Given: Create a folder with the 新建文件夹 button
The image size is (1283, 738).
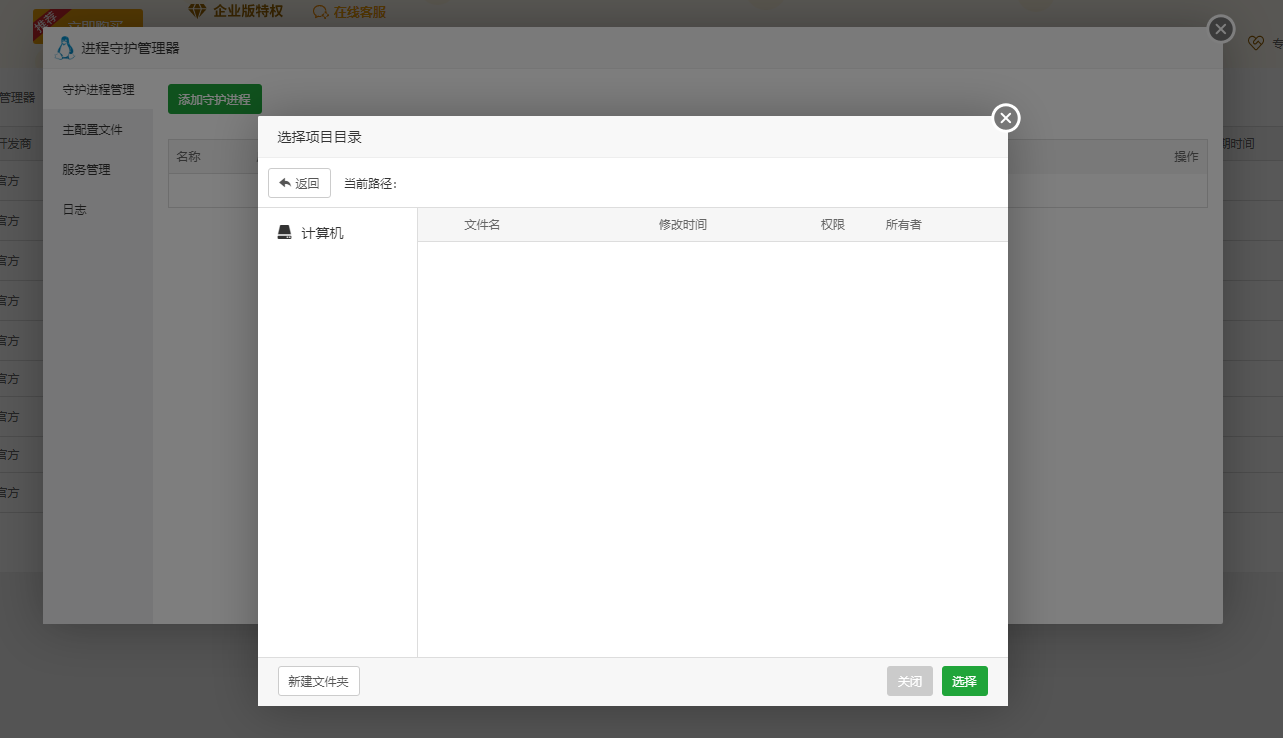Looking at the screenshot, I should pos(318,680).
